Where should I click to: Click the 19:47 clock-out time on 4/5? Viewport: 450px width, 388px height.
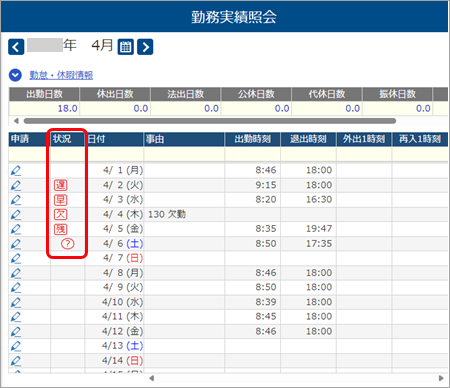(x=319, y=229)
